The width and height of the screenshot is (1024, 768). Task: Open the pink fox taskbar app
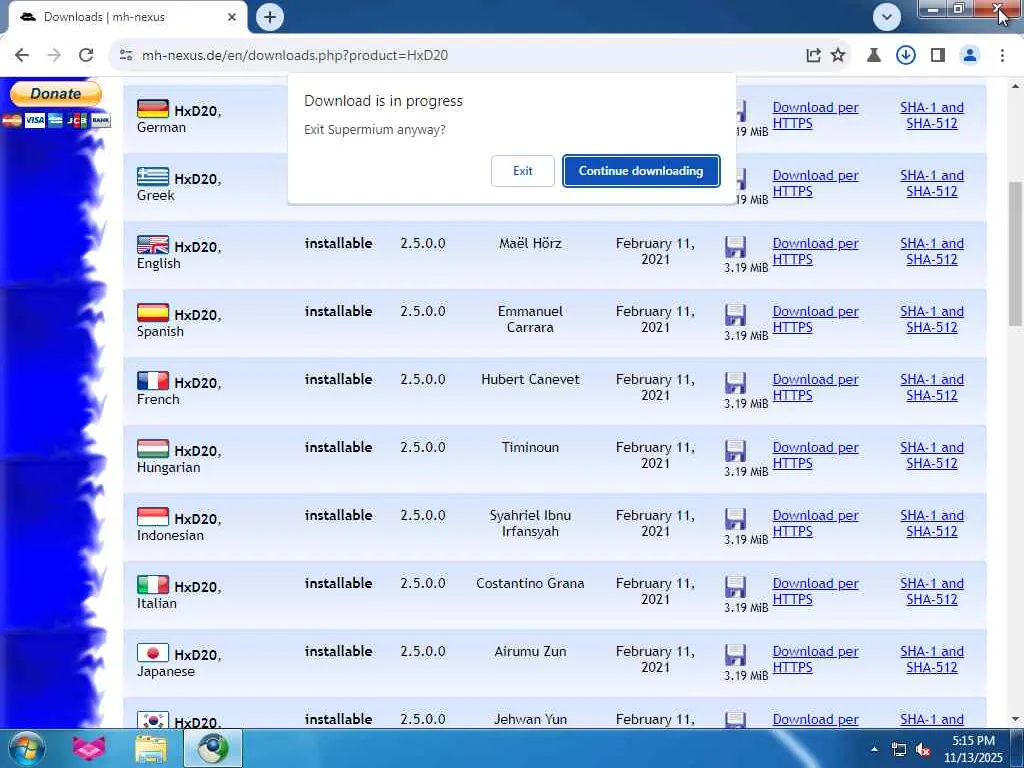(x=89, y=748)
